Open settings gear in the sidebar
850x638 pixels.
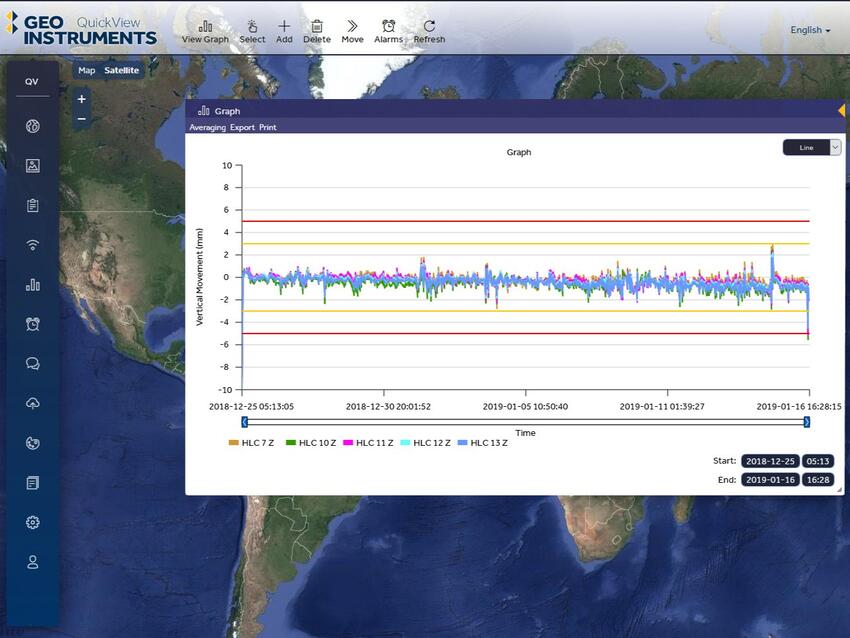pos(32,522)
